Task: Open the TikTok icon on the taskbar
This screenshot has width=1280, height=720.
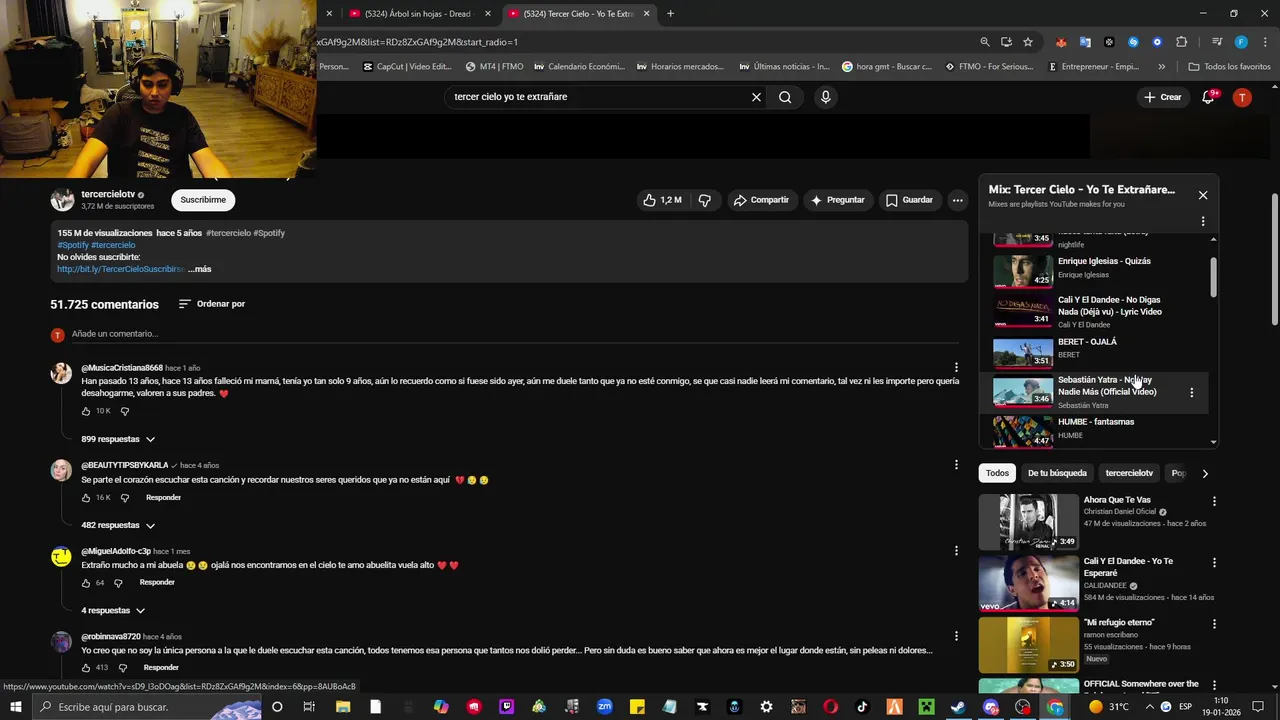Action: click(862, 707)
